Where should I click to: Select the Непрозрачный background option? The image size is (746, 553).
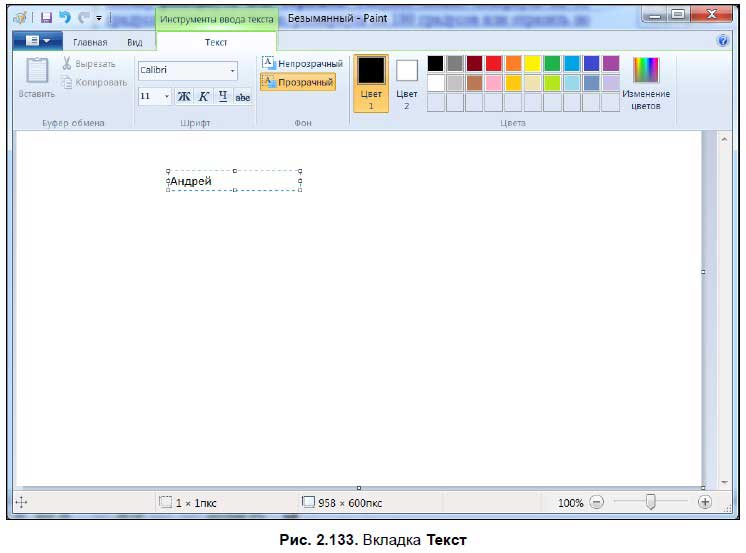pyautogui.click(x=302, y=63)
